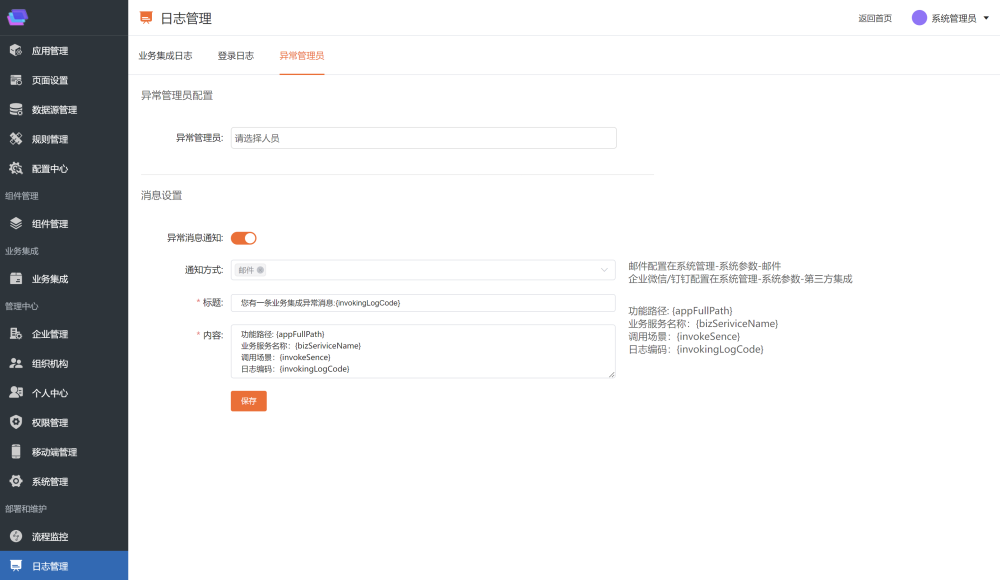Click the 返回首页 link
Viewport: 1000px width, 580px height.
(874, 18)
